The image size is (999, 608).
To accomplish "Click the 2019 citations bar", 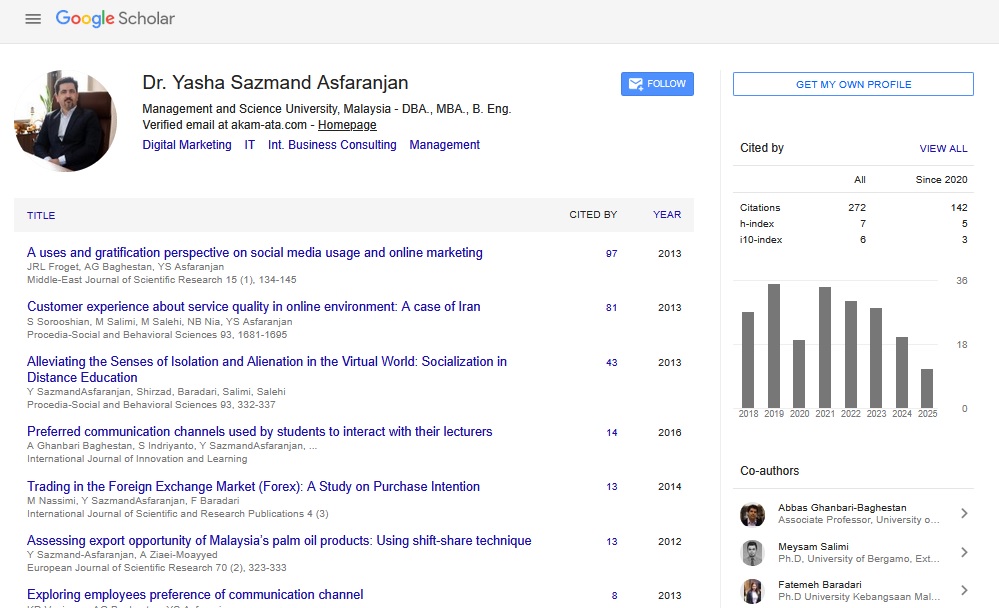I will (x=773, y=345).
